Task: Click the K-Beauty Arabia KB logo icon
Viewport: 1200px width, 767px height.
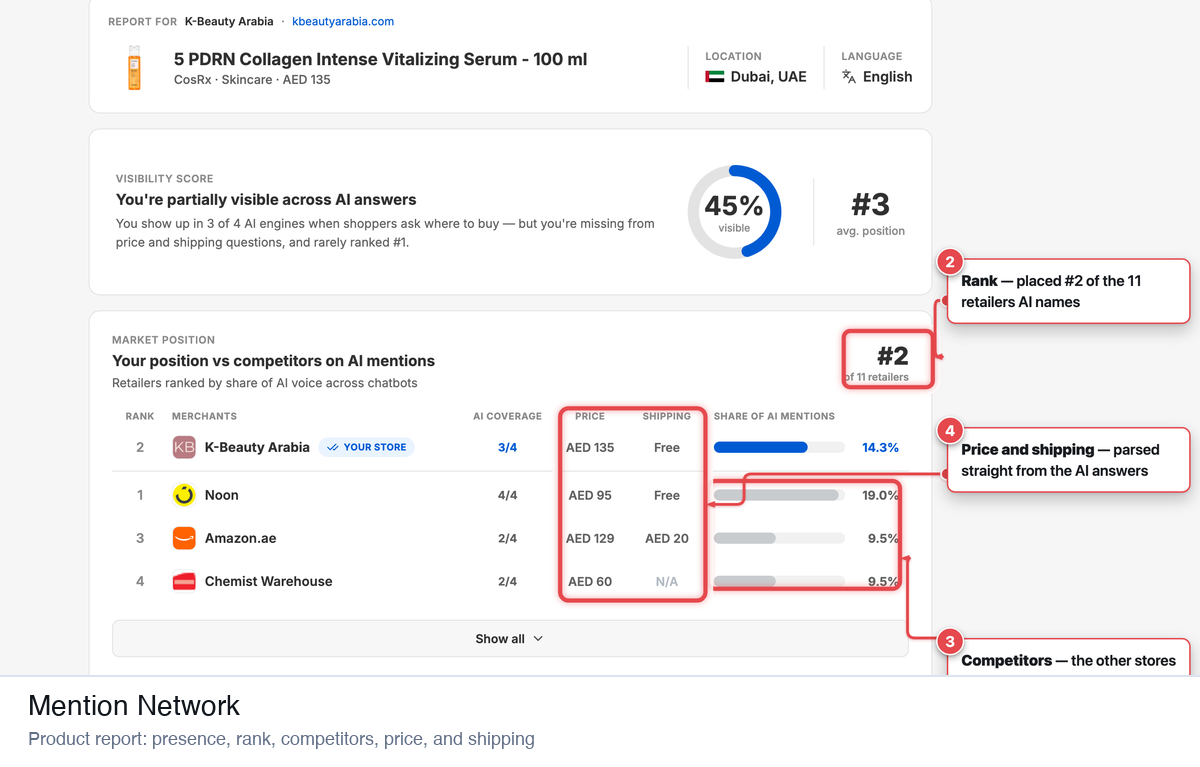Action: tap(184, 447)
